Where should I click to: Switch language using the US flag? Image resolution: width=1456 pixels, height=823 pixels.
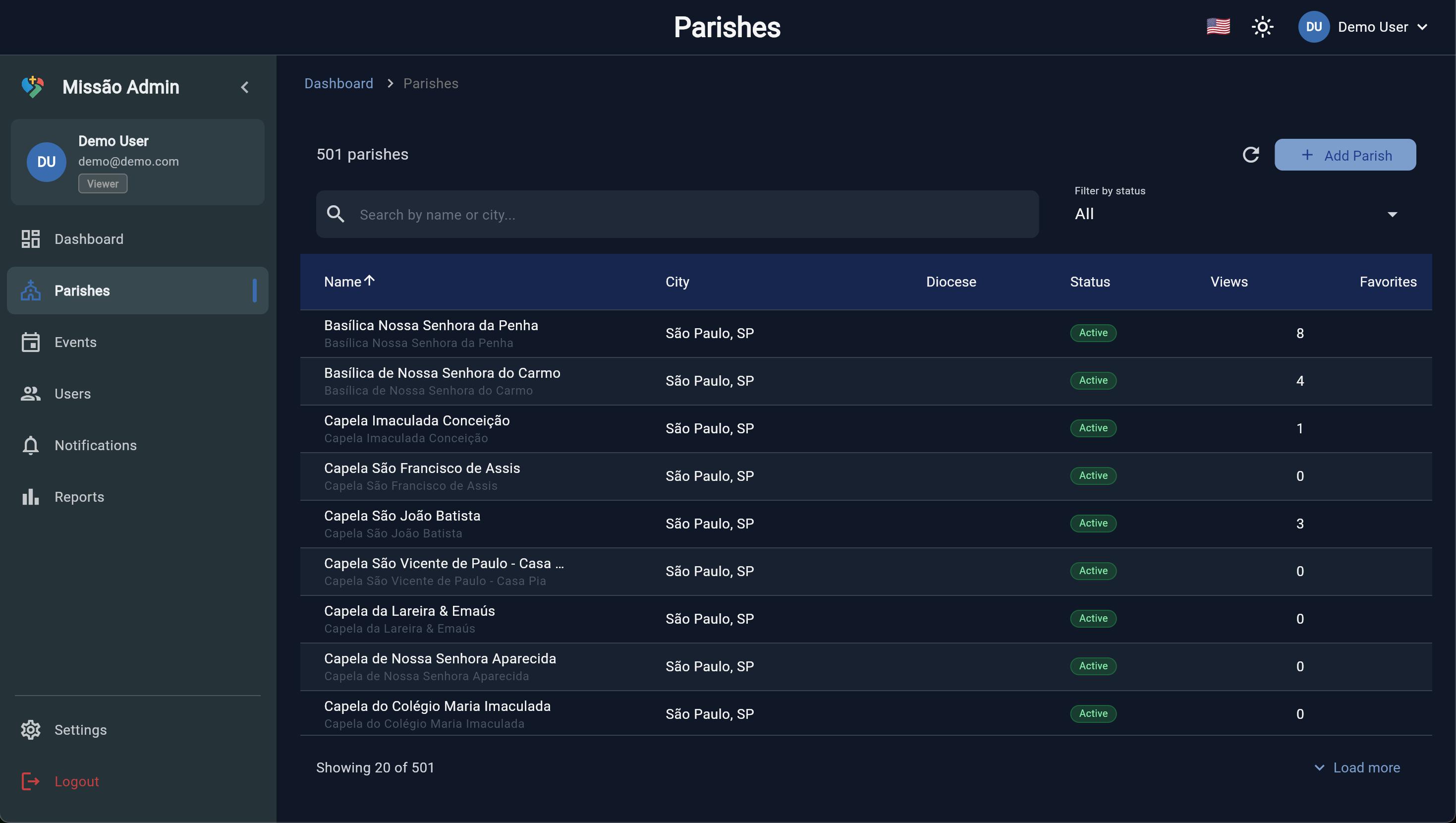click(1217, 27)
